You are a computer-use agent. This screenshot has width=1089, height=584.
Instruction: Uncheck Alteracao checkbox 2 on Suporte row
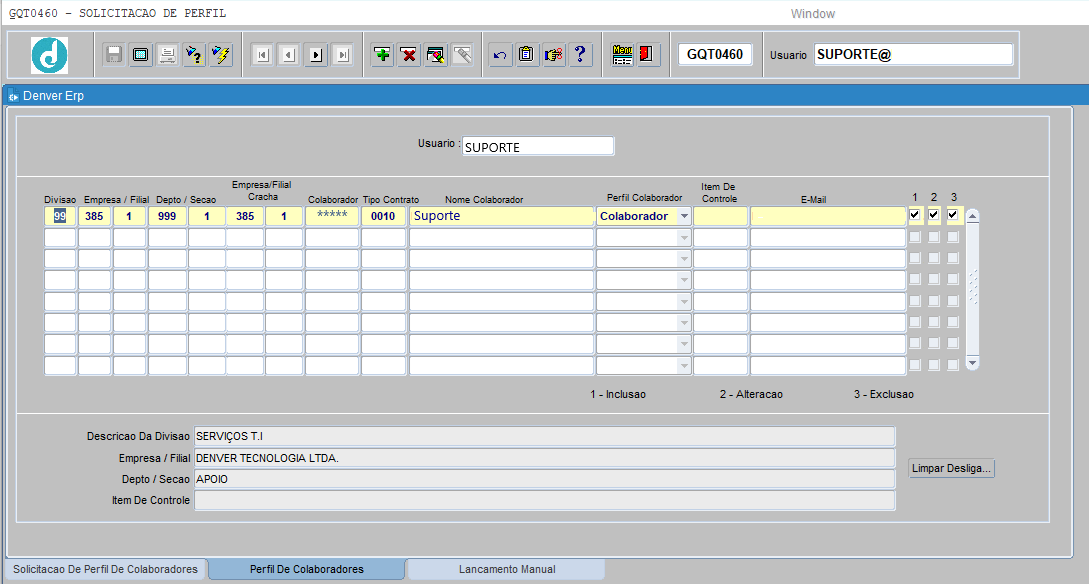[933, 215]
